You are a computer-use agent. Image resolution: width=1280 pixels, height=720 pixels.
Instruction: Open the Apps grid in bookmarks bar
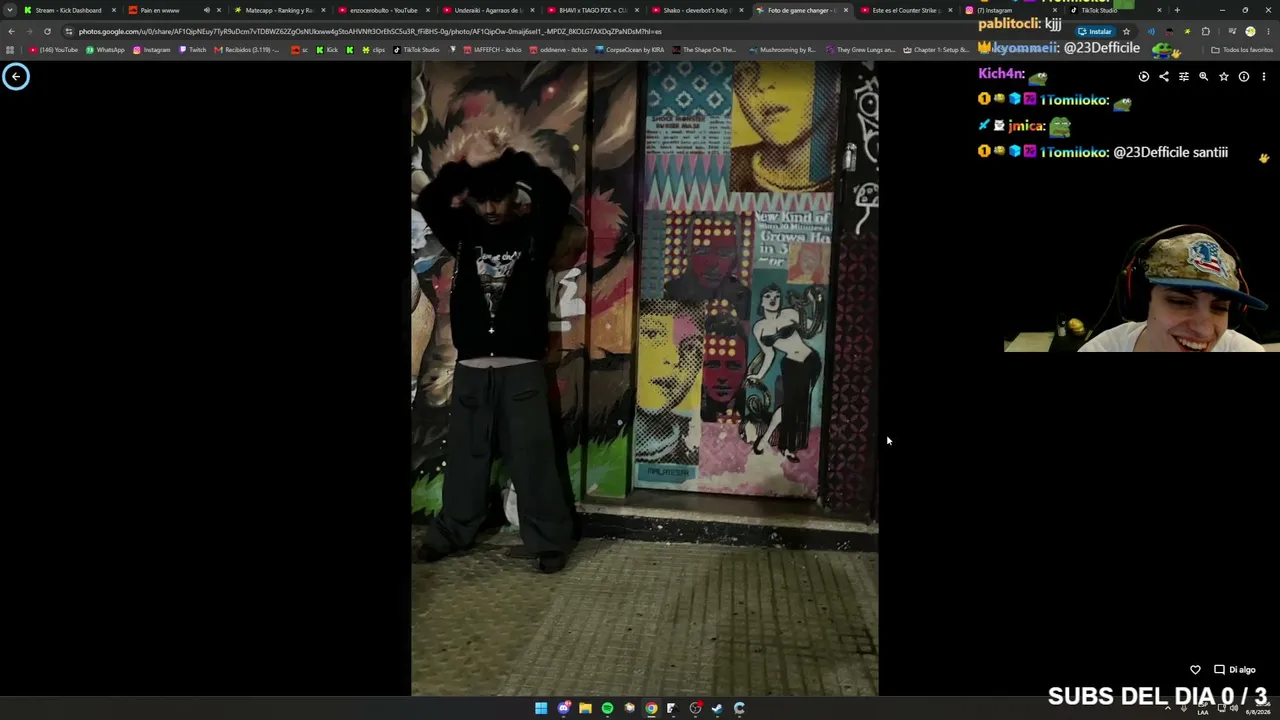coord(10,49)
